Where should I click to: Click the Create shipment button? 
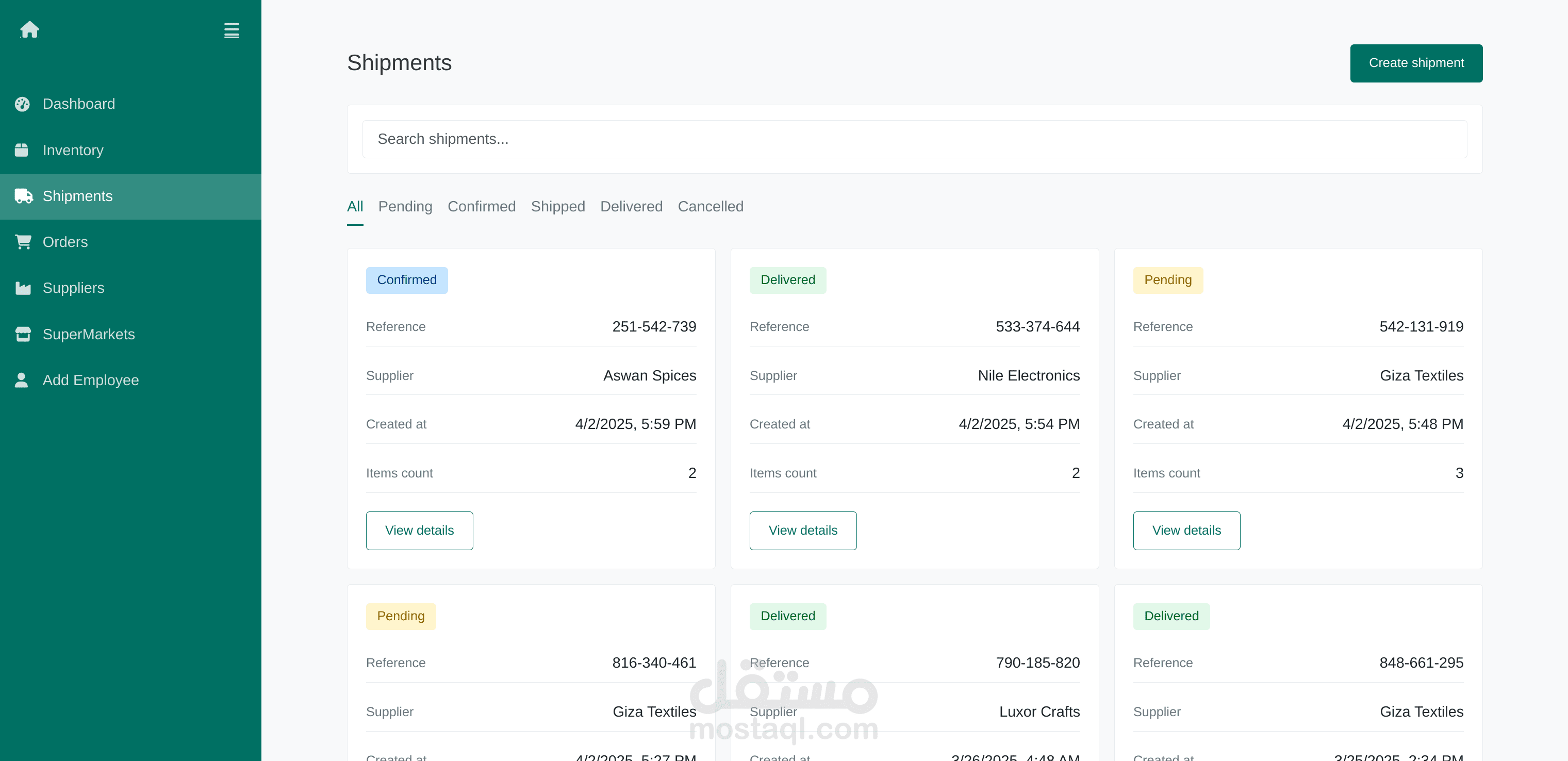[1416, 63]
